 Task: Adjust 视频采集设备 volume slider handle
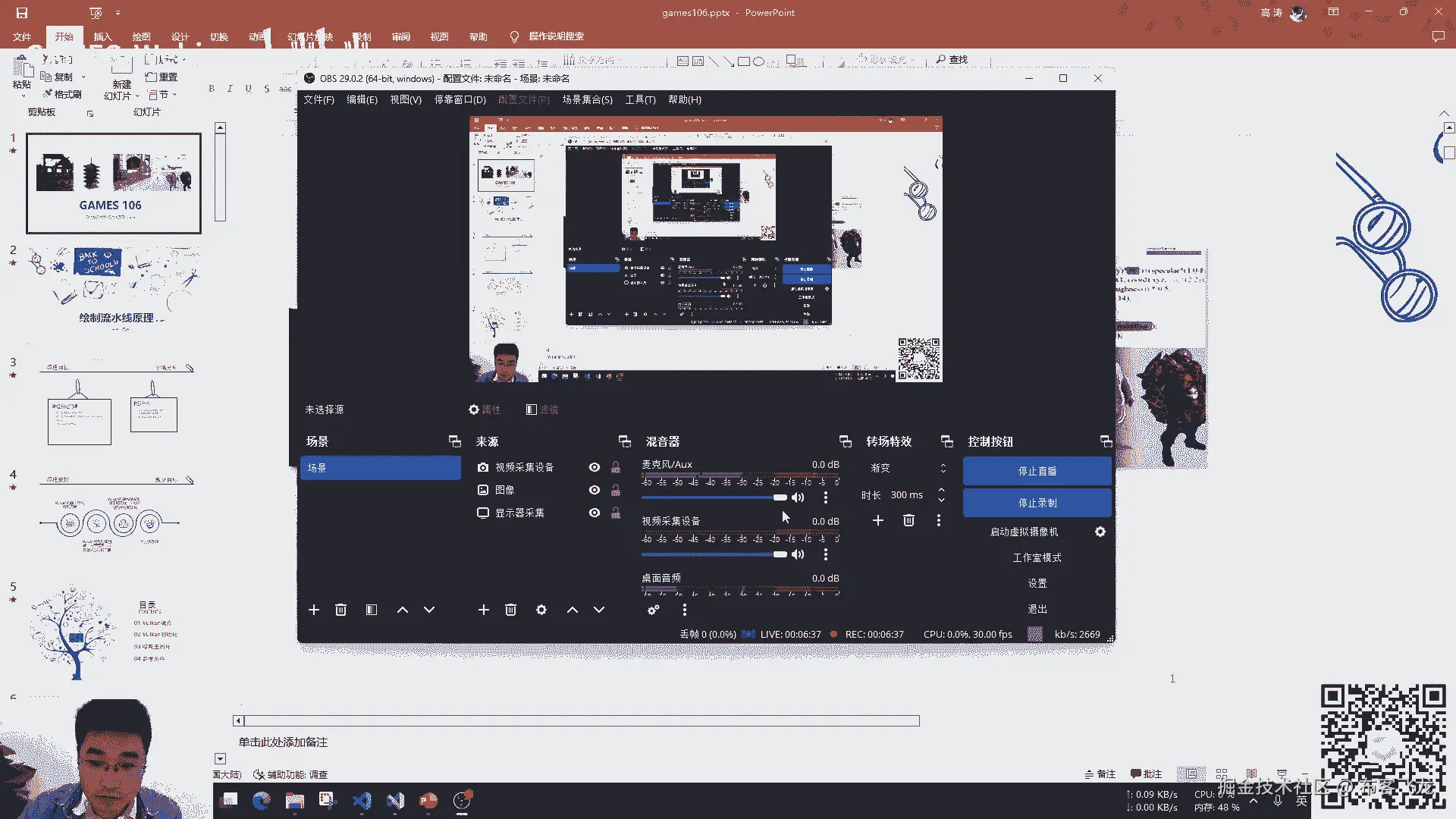(x=780, y=554)
